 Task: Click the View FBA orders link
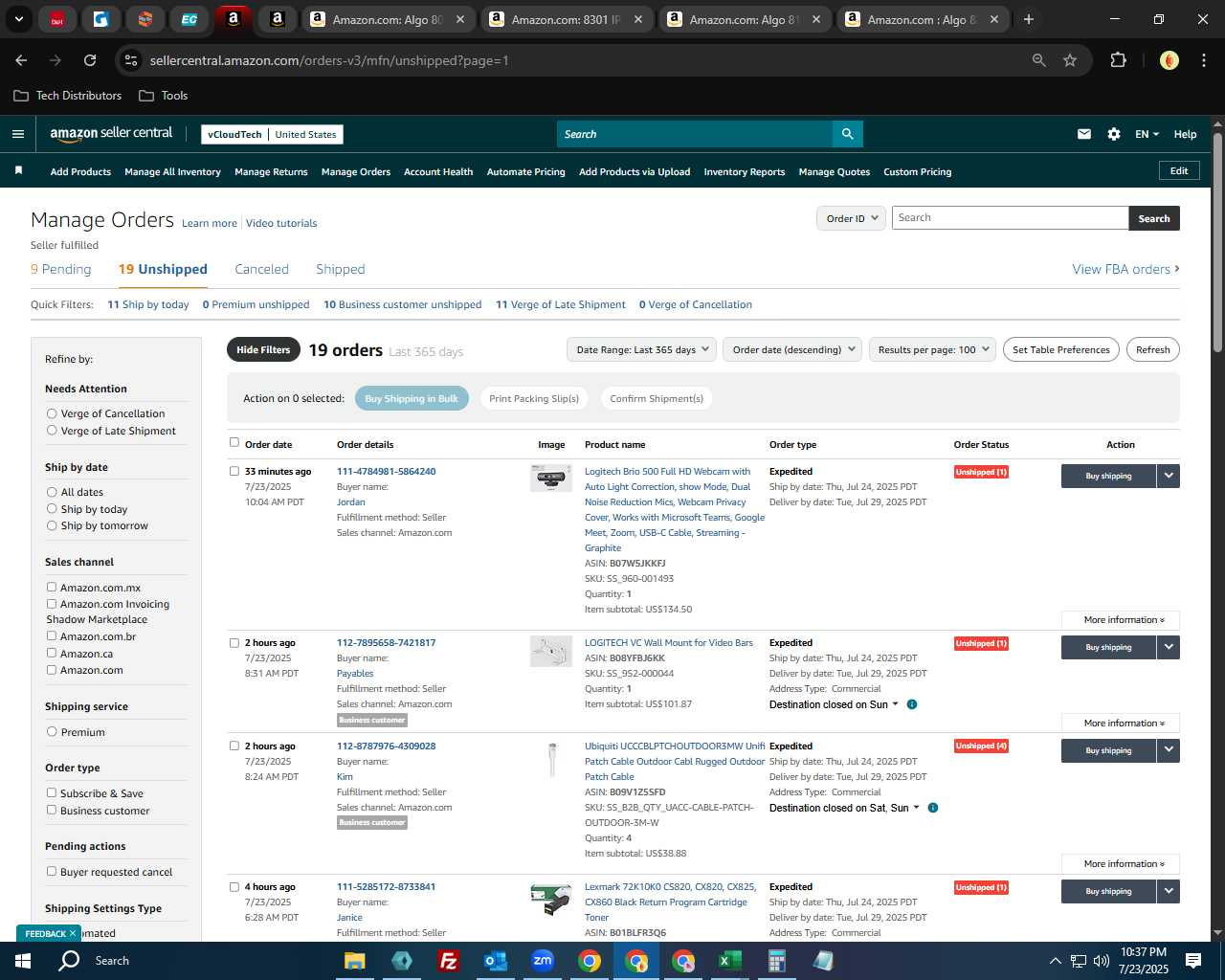point(1125,269)
